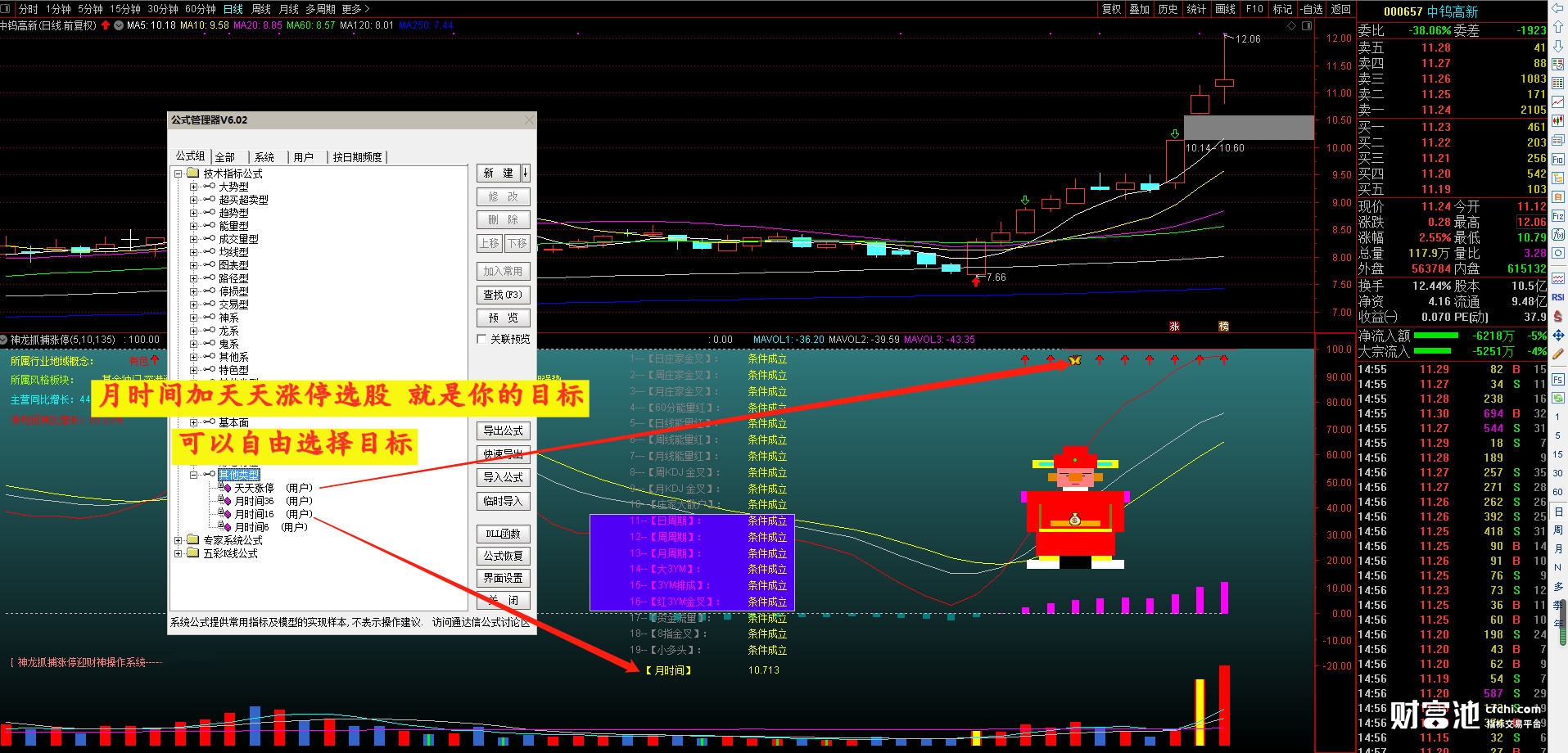
Task: Open the trend line chart sidebar icon
Action: click(x=1557, y=102)
